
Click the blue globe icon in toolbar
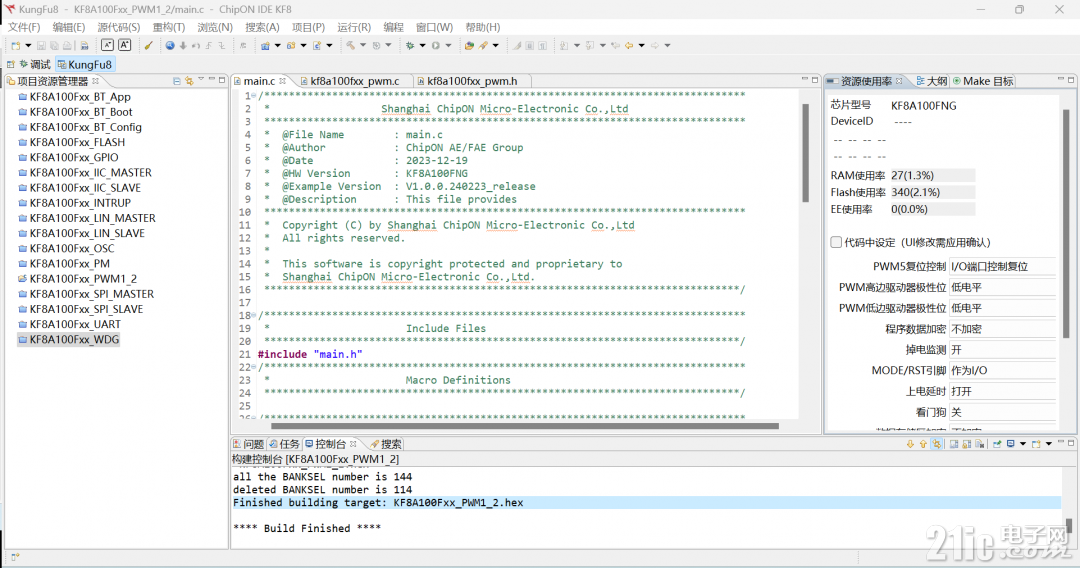point(169,45)
